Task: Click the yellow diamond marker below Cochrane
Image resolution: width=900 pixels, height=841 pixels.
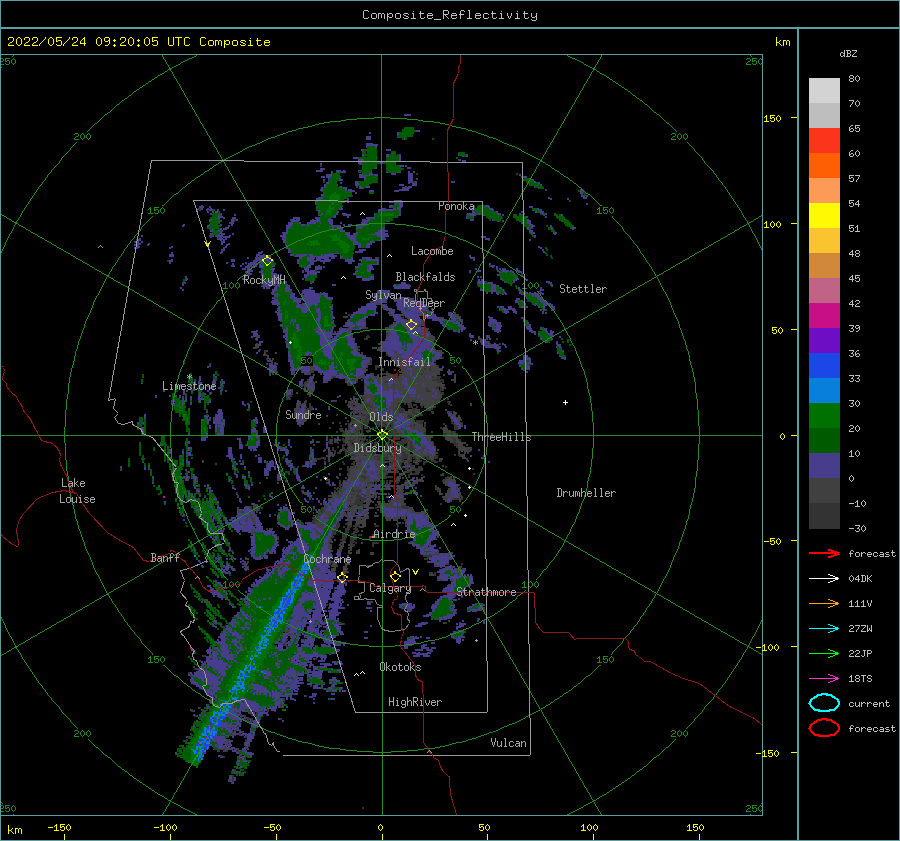Action: tap(342, 577)
